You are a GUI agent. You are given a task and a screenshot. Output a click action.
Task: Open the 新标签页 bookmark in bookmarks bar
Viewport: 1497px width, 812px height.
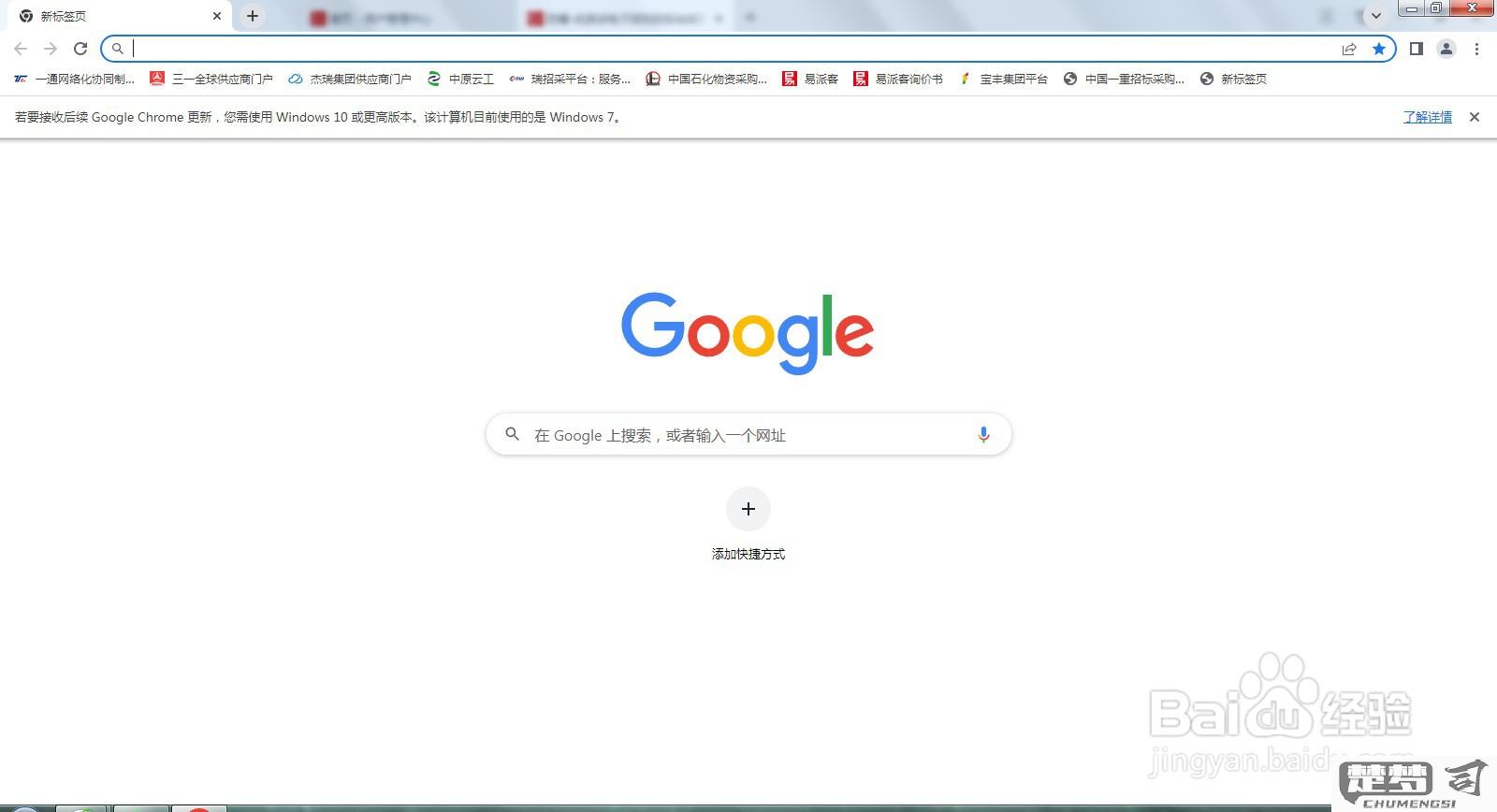[1234, 80]
